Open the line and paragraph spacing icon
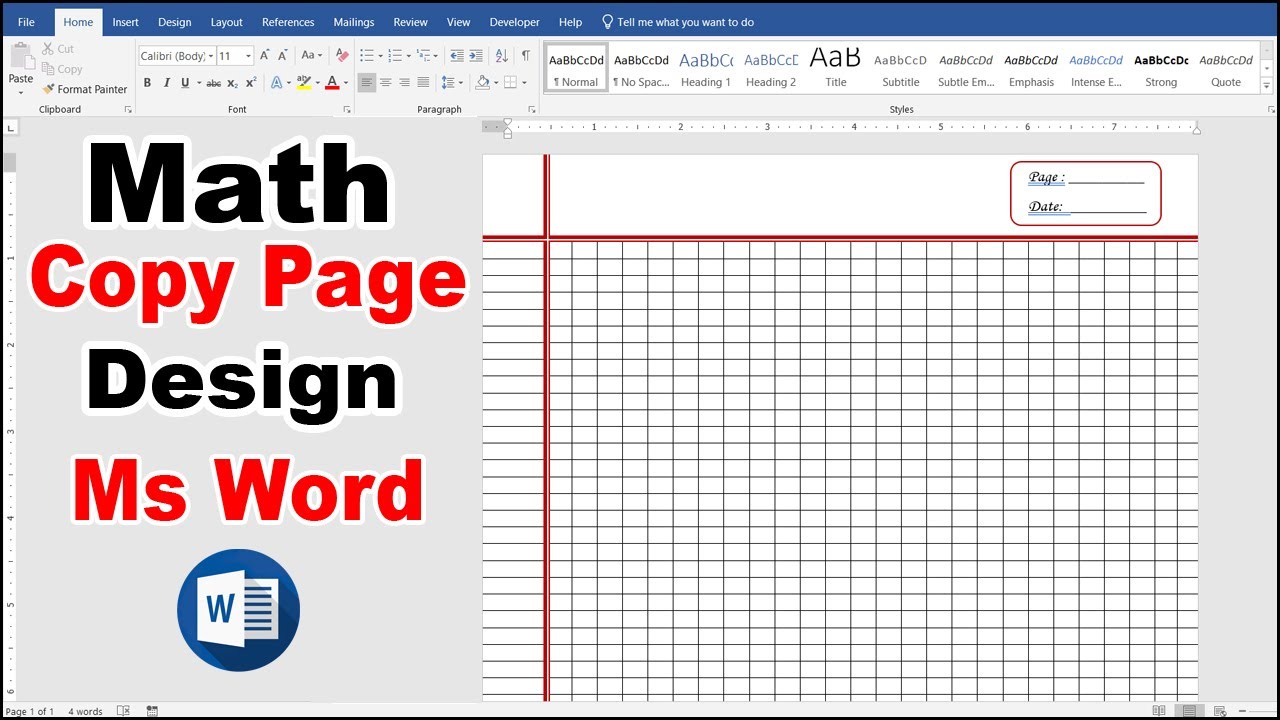1280x720 pixels. [447, 83]
